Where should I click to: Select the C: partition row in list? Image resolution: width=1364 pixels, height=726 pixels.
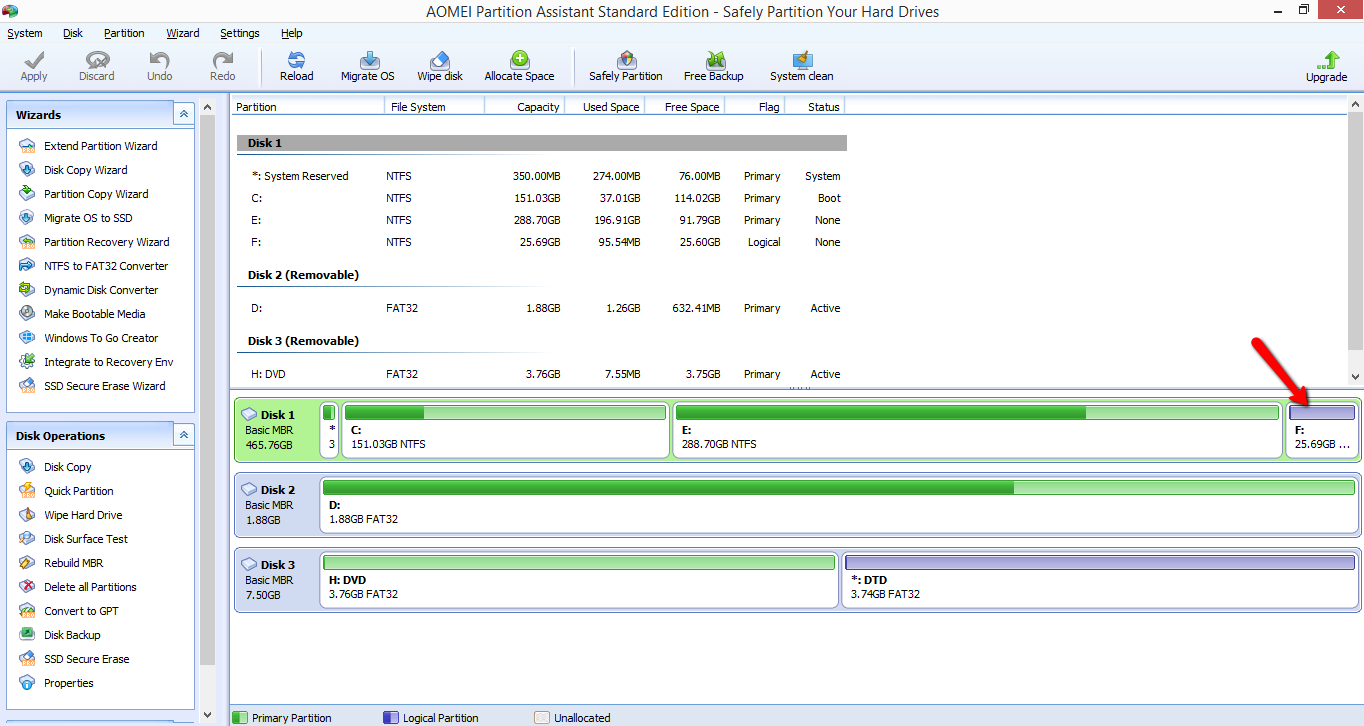pos(541,198)
